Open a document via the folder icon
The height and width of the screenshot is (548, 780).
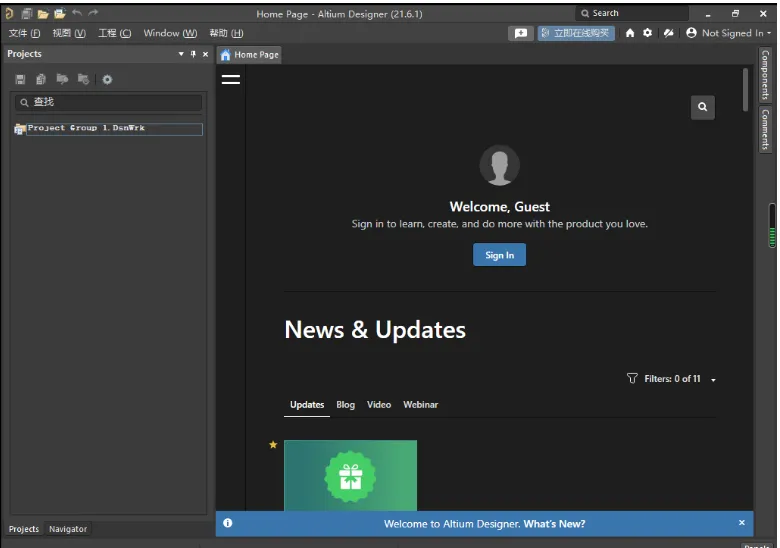click(x=43, y=13)
